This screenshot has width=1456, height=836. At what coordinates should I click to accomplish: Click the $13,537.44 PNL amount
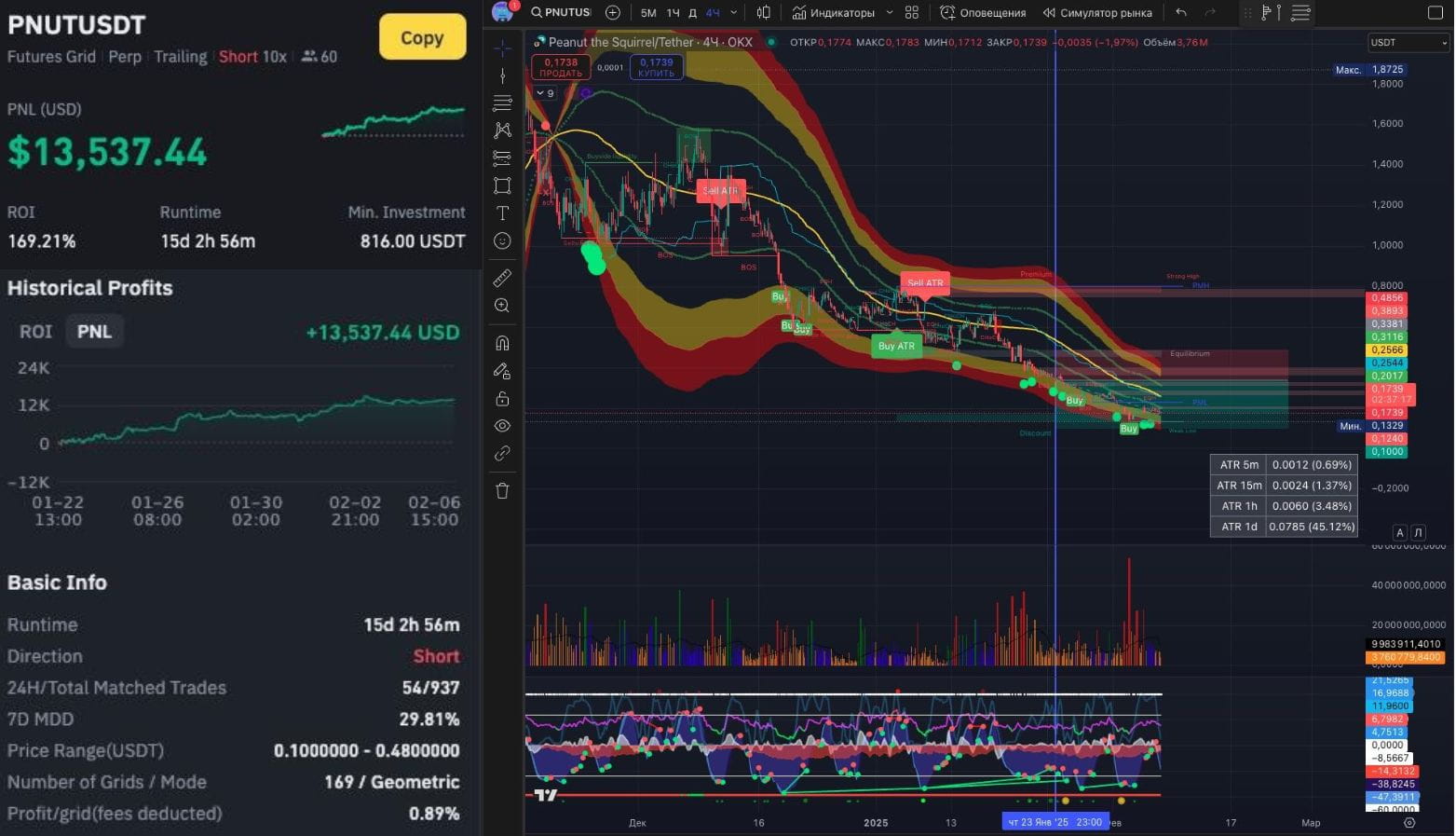107,152
